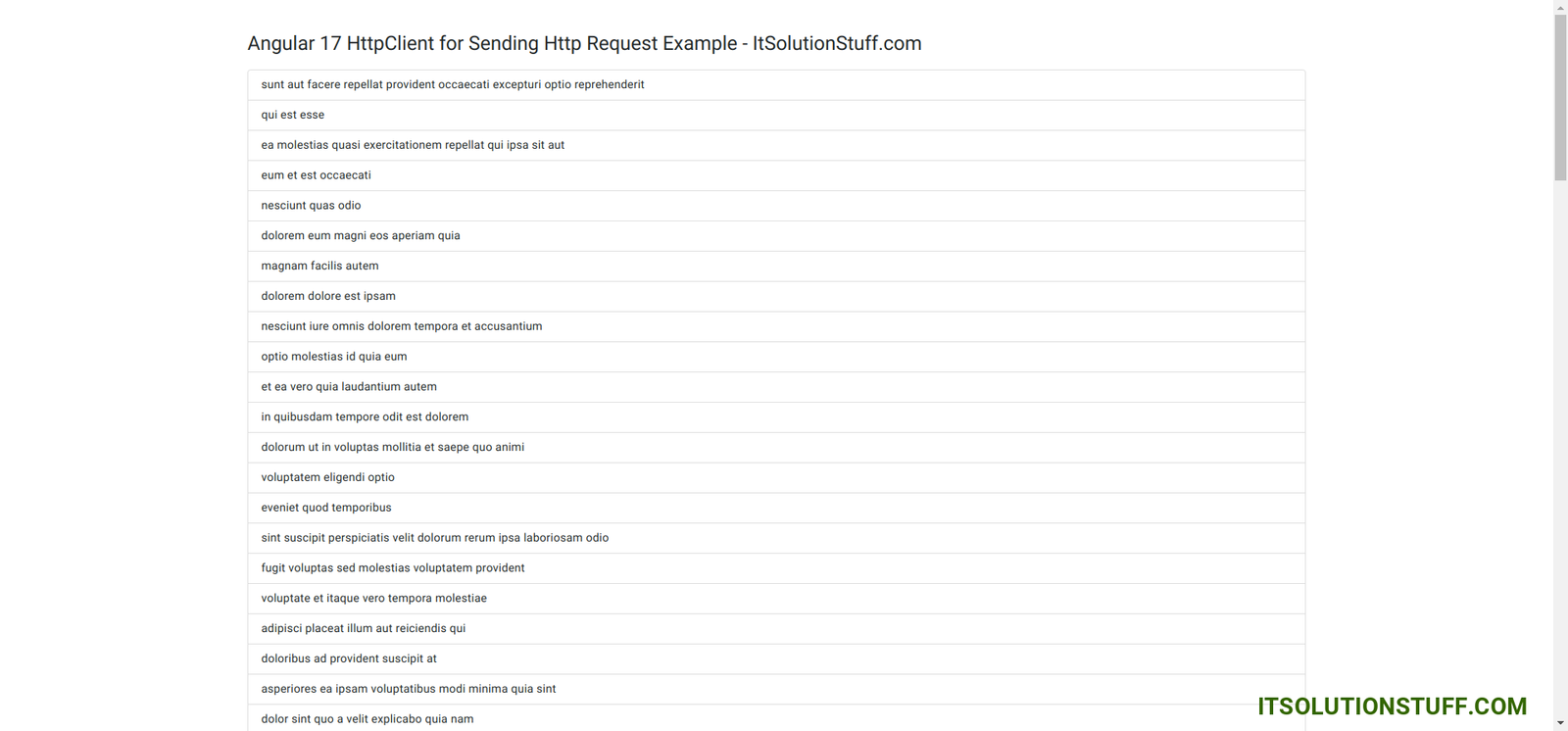Click "et ea vero quia laudantium autem"

(x=349, y=387)
